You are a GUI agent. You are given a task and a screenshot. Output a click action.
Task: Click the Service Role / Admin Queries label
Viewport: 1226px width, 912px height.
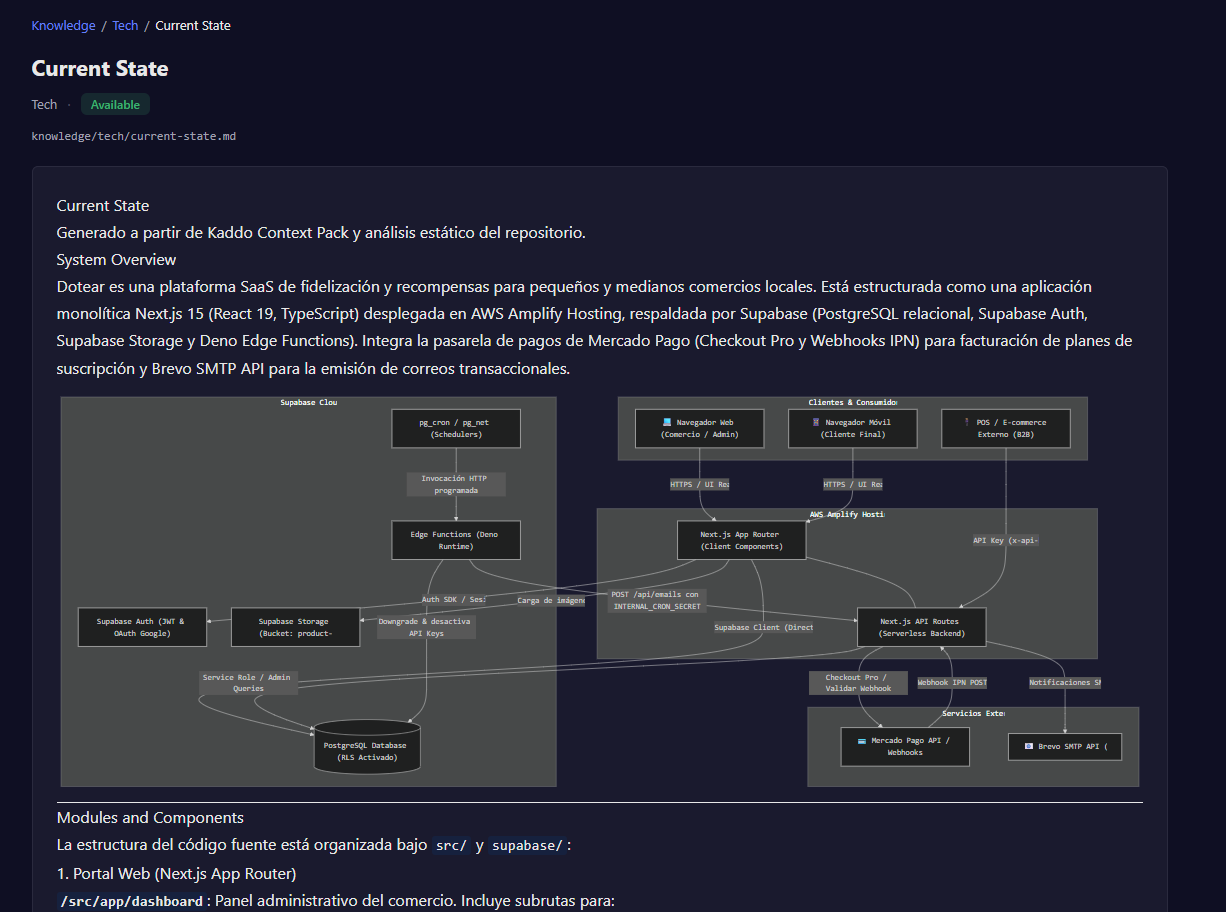248,682
